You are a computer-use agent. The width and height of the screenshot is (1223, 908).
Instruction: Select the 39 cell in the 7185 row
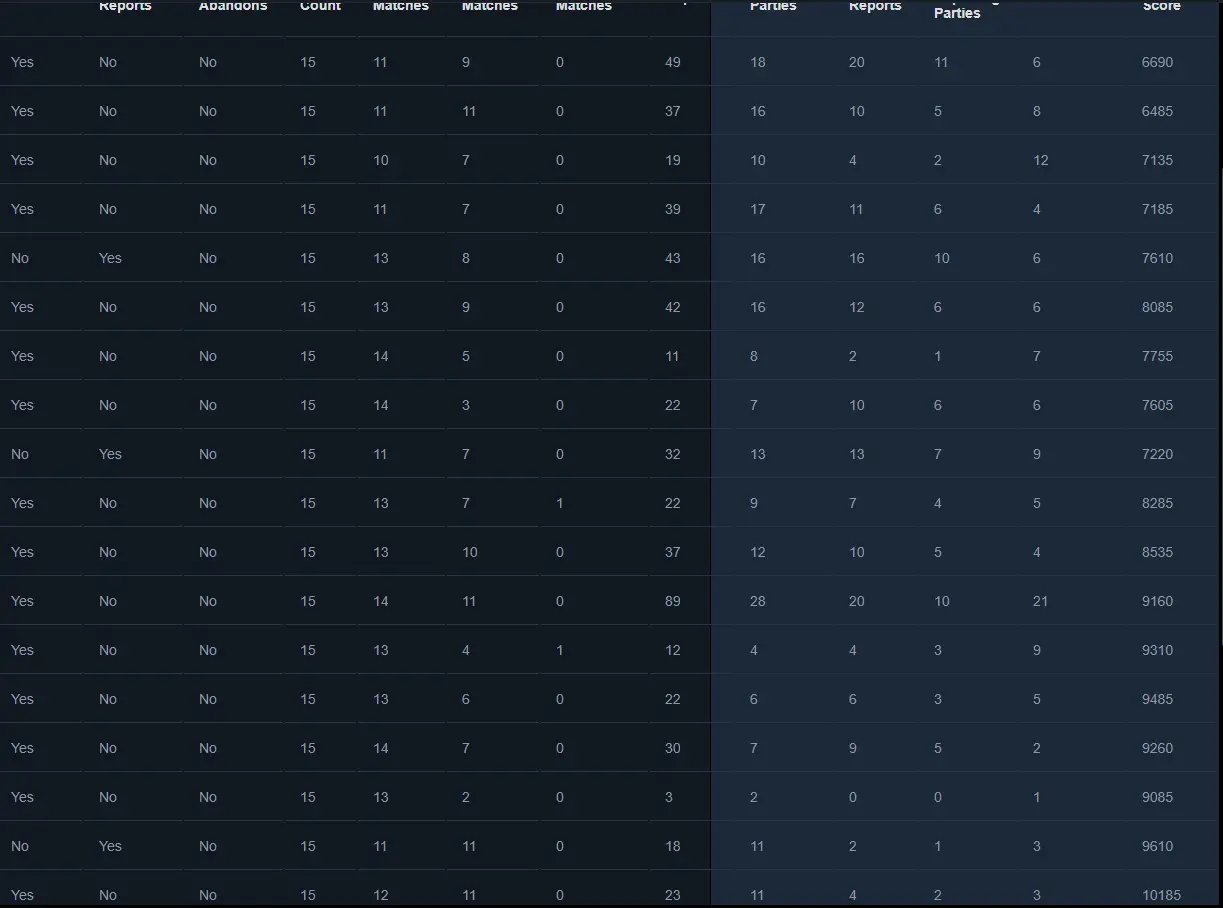pyautogui.click(x=672, y=209)
